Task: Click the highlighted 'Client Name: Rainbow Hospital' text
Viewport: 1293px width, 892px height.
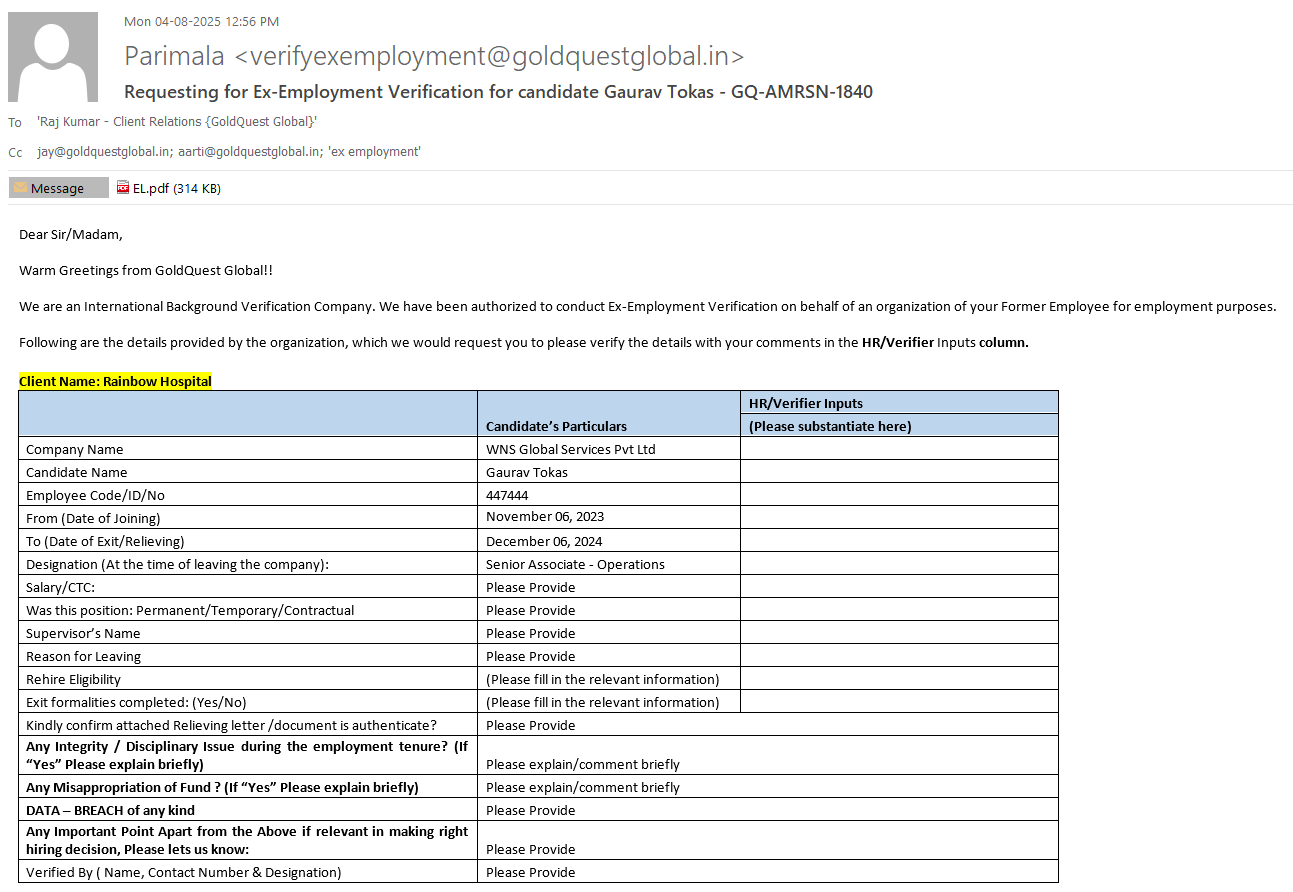Action: (115, 381)
